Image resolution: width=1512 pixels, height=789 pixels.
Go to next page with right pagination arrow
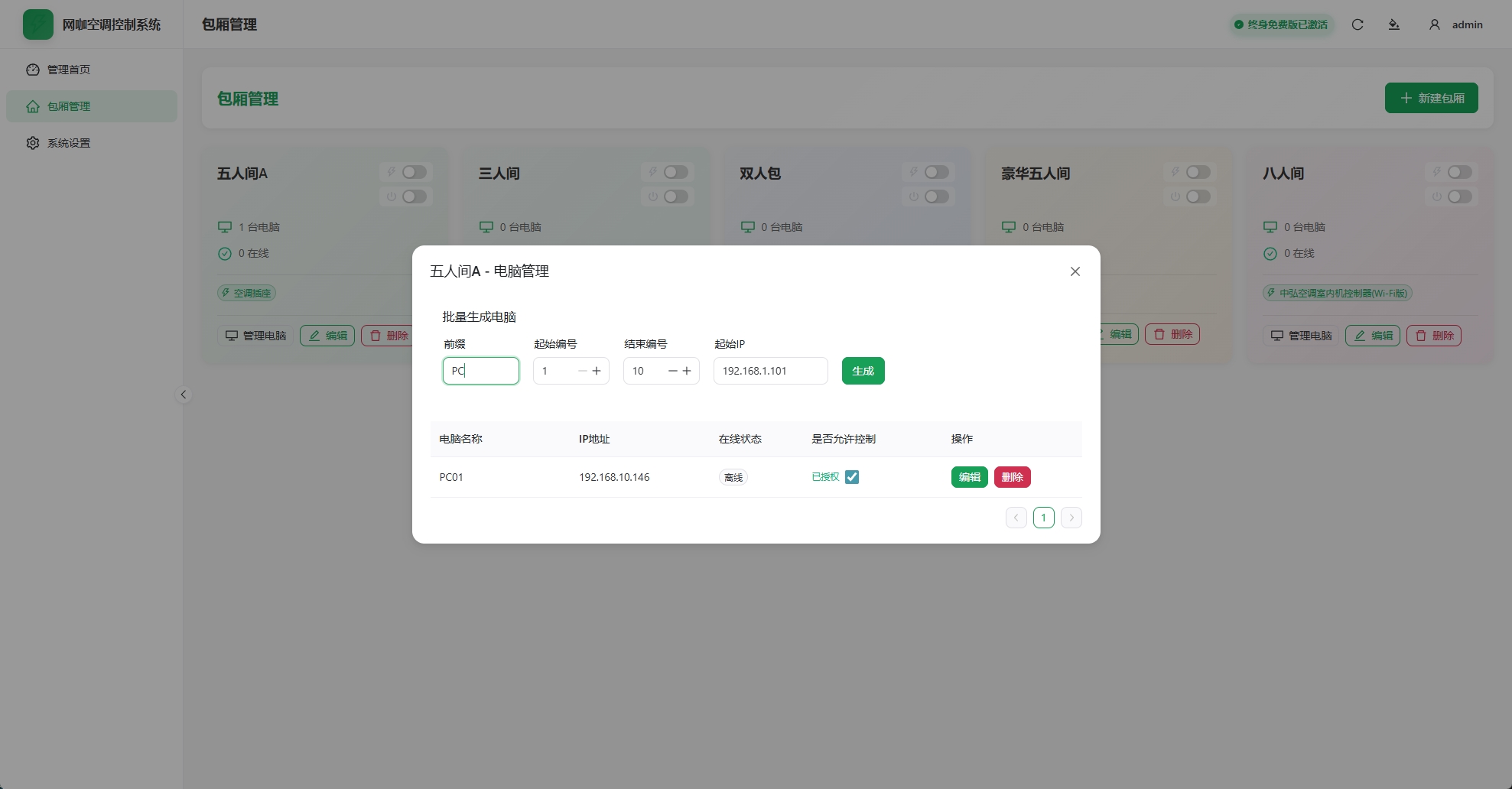pos(1071,517)
